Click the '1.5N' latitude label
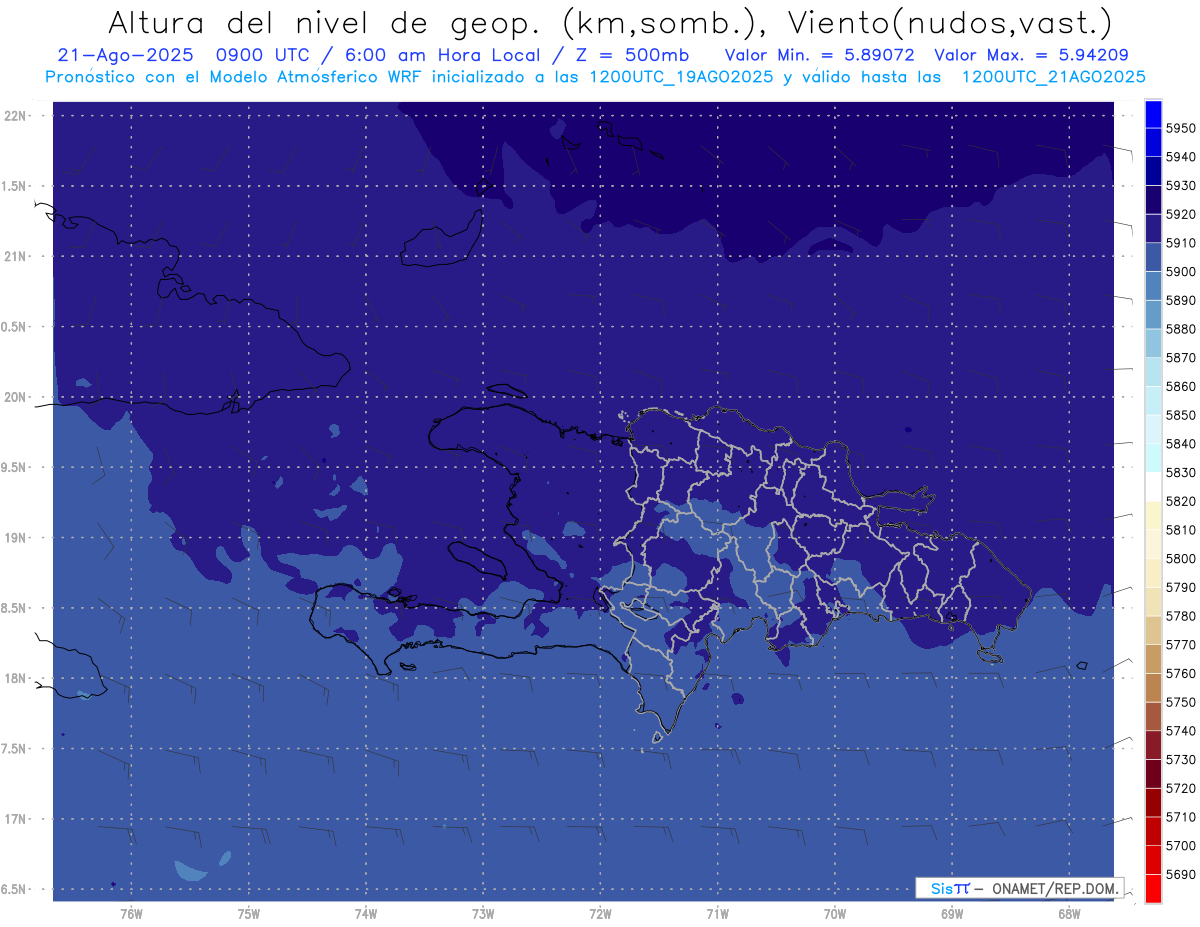The height and width of the screenshot is (927, 1200). click(13, 186)
